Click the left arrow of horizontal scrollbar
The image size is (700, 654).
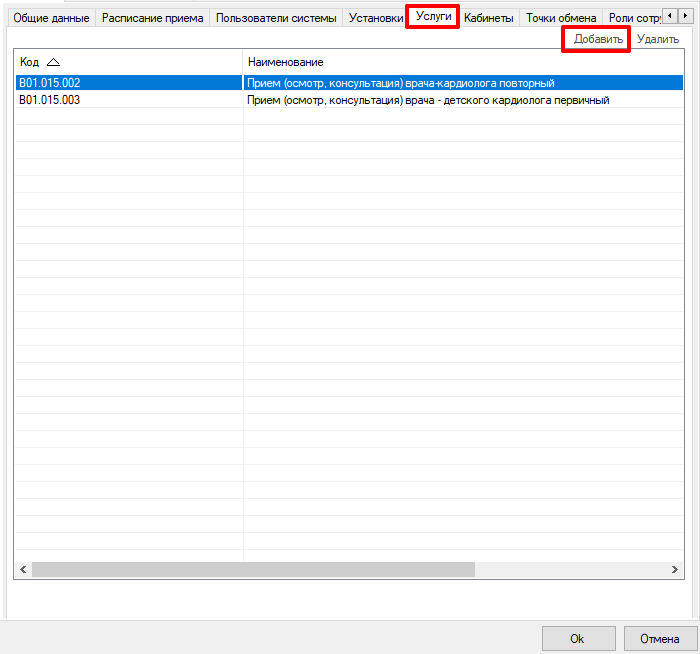[x=22, y=569]
